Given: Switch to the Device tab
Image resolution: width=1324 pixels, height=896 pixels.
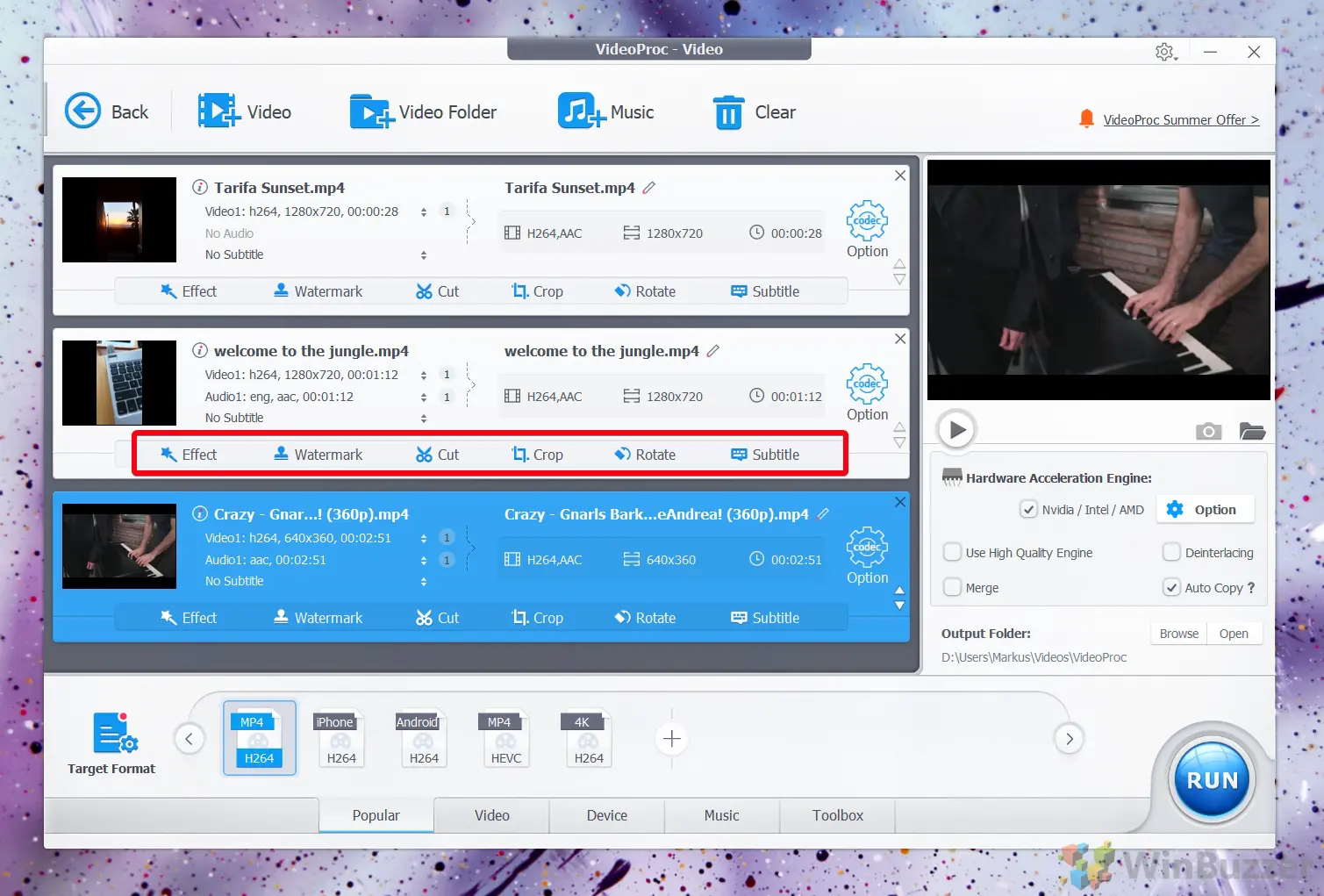Looking at the screenshot, I should (x=606, y=815).
